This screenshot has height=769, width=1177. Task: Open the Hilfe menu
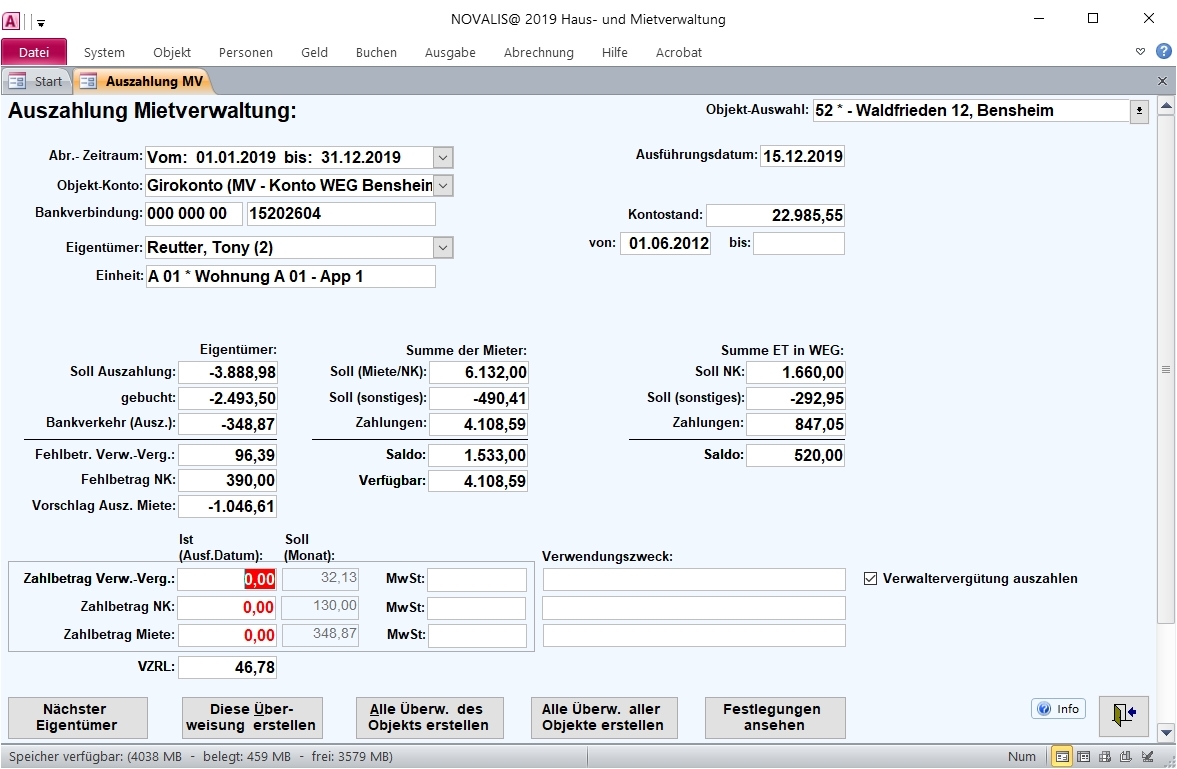[x=615, y=52]
